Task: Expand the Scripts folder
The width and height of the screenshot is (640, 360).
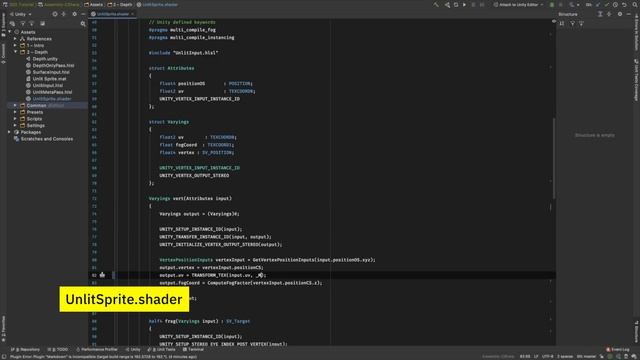Action: (16, 119)
